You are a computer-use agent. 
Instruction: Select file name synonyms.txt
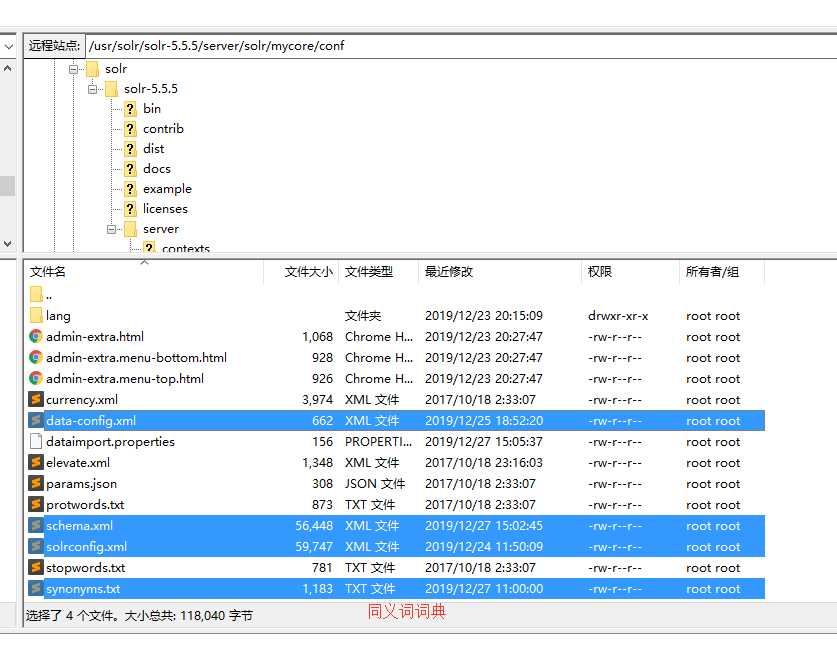click(x=83, y=589)
